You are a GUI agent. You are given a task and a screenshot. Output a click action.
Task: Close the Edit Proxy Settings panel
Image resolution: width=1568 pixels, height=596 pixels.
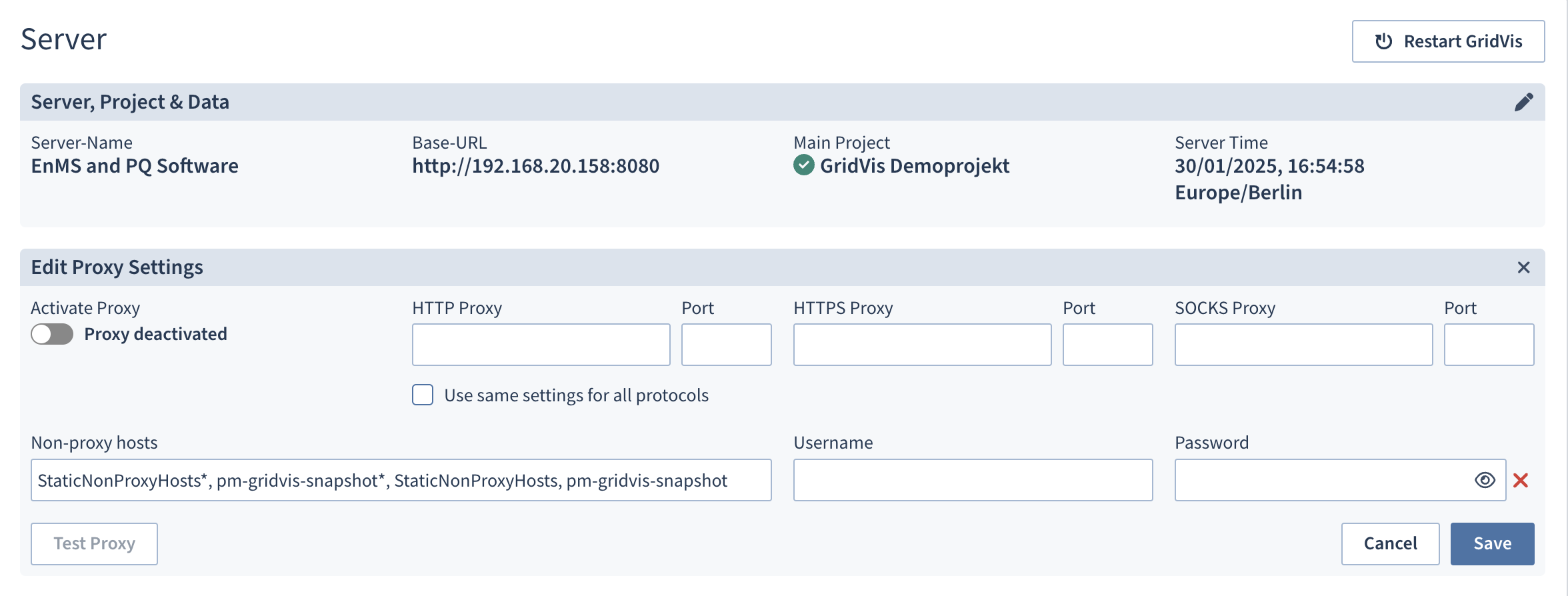1523,267
